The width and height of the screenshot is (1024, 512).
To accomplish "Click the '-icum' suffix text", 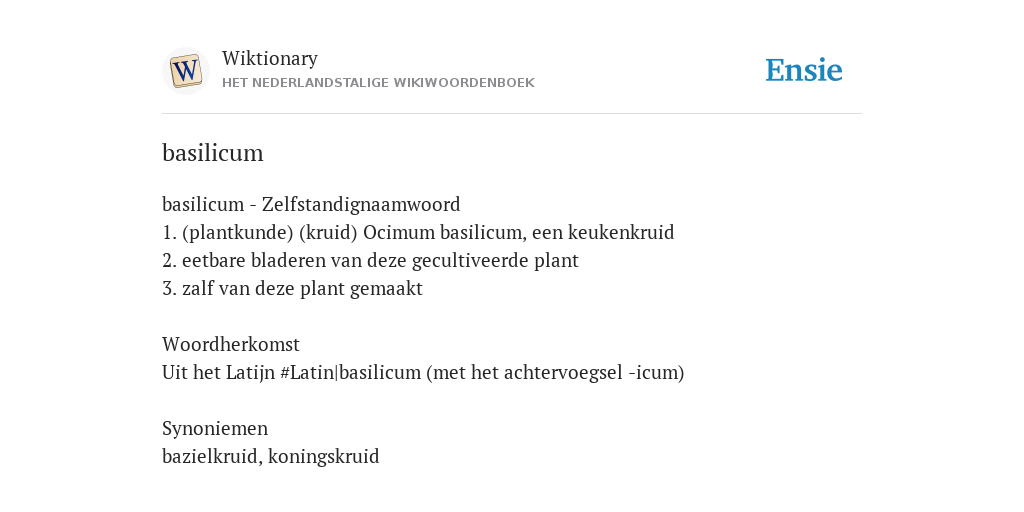I will click(x=653, y=373).
